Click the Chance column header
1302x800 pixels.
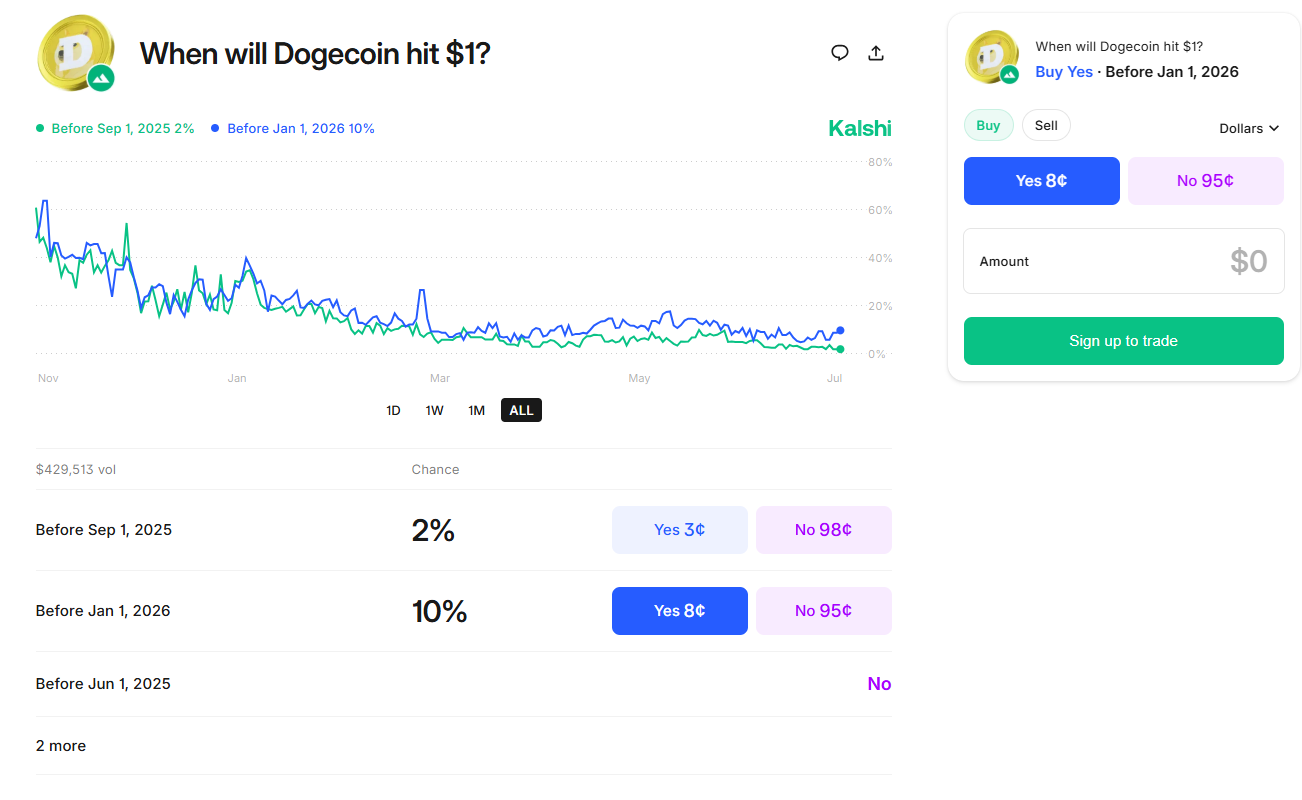[436, 469]
